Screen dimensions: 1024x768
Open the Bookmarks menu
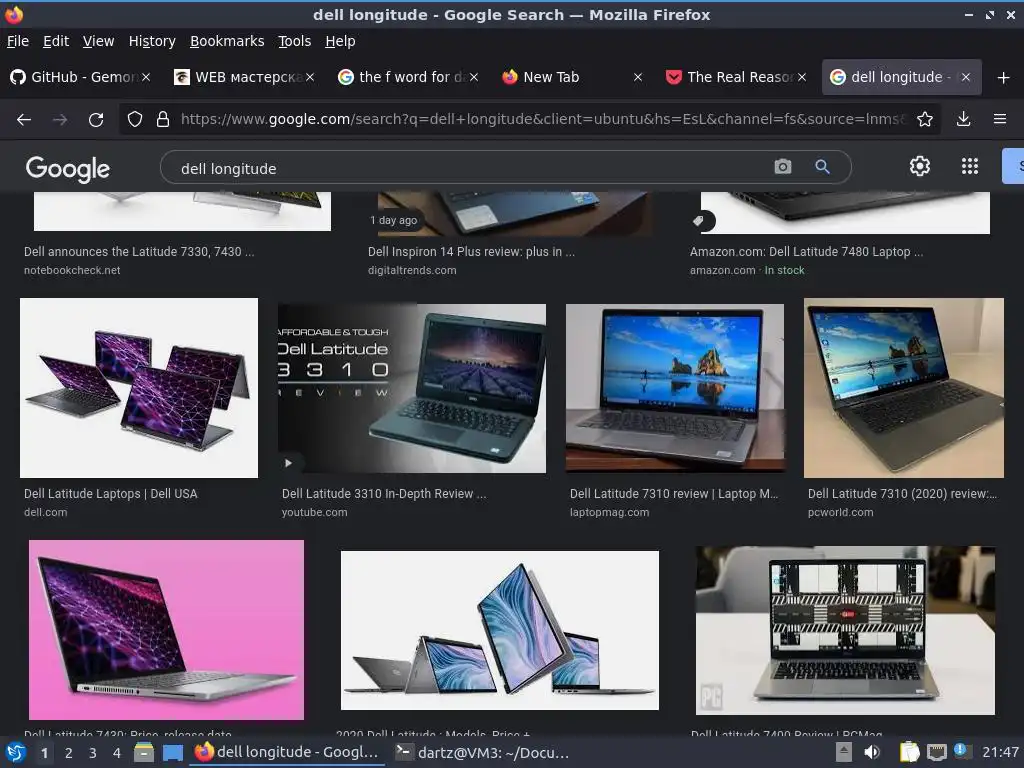pyautogui.click(x=227, y=41)
